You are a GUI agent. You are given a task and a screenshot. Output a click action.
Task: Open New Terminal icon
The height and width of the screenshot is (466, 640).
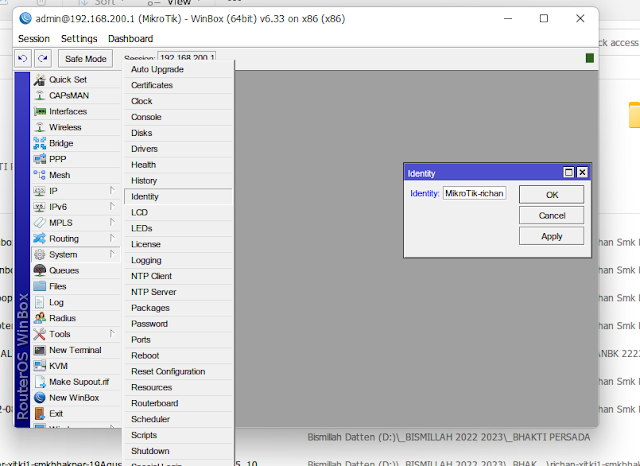coord(40,350)
